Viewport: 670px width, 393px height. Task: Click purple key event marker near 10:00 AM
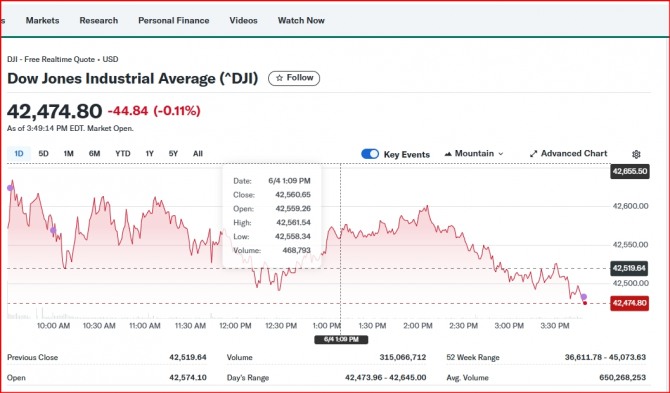53,231
